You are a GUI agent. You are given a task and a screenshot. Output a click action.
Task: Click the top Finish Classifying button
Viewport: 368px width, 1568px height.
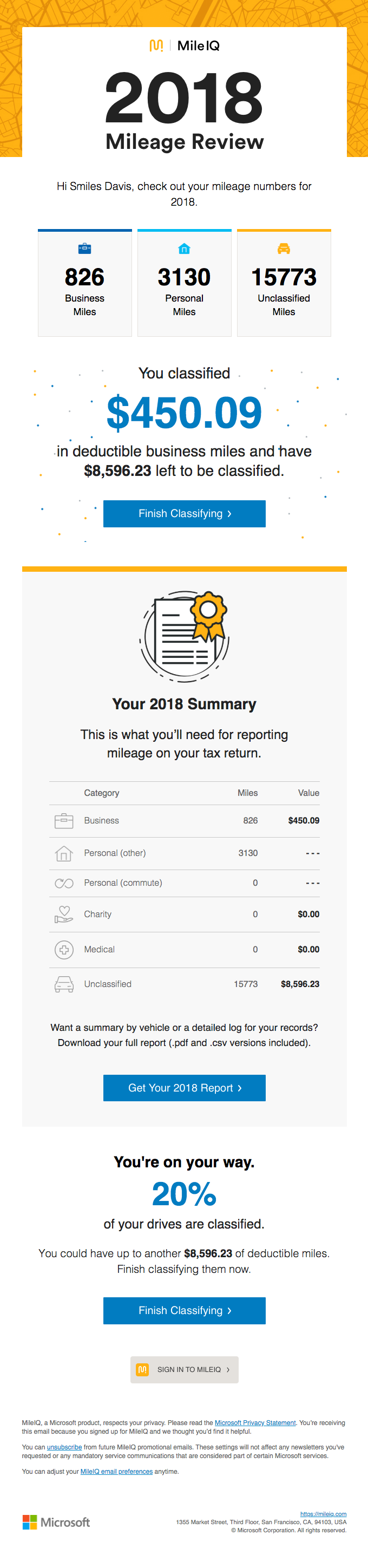185,514
